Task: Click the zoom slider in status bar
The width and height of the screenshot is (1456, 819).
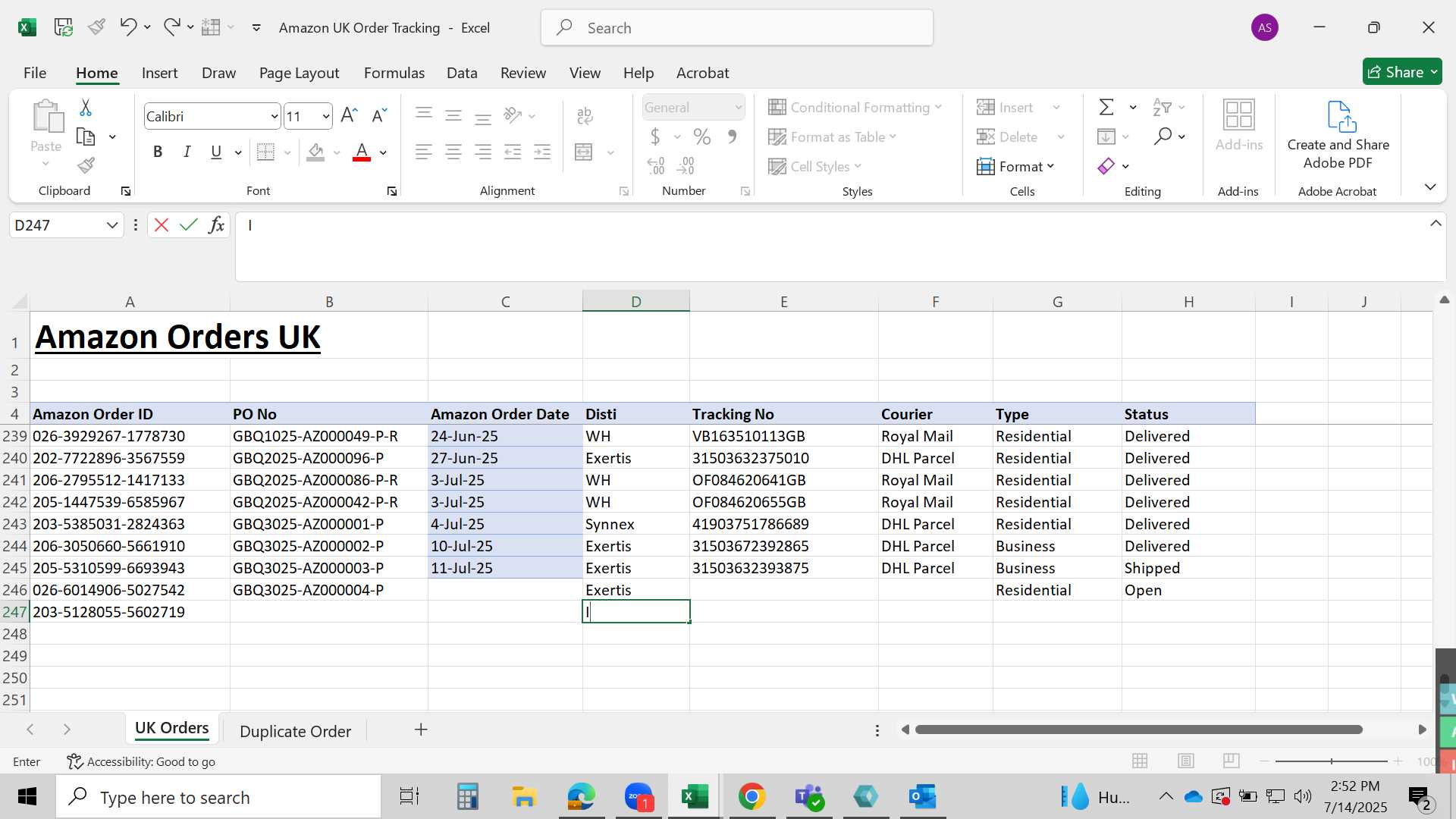Action: 1332,761
